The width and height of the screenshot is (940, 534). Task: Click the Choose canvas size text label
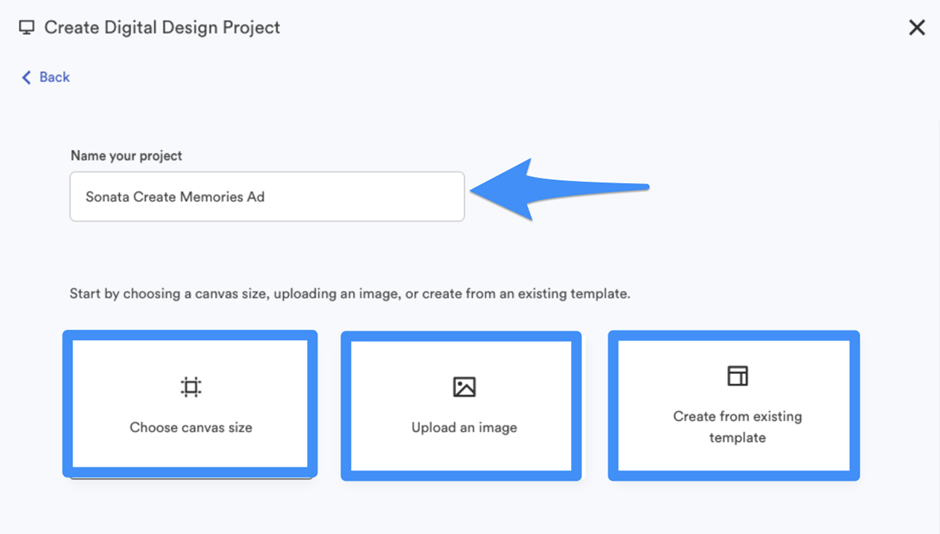tap(191, 427)
